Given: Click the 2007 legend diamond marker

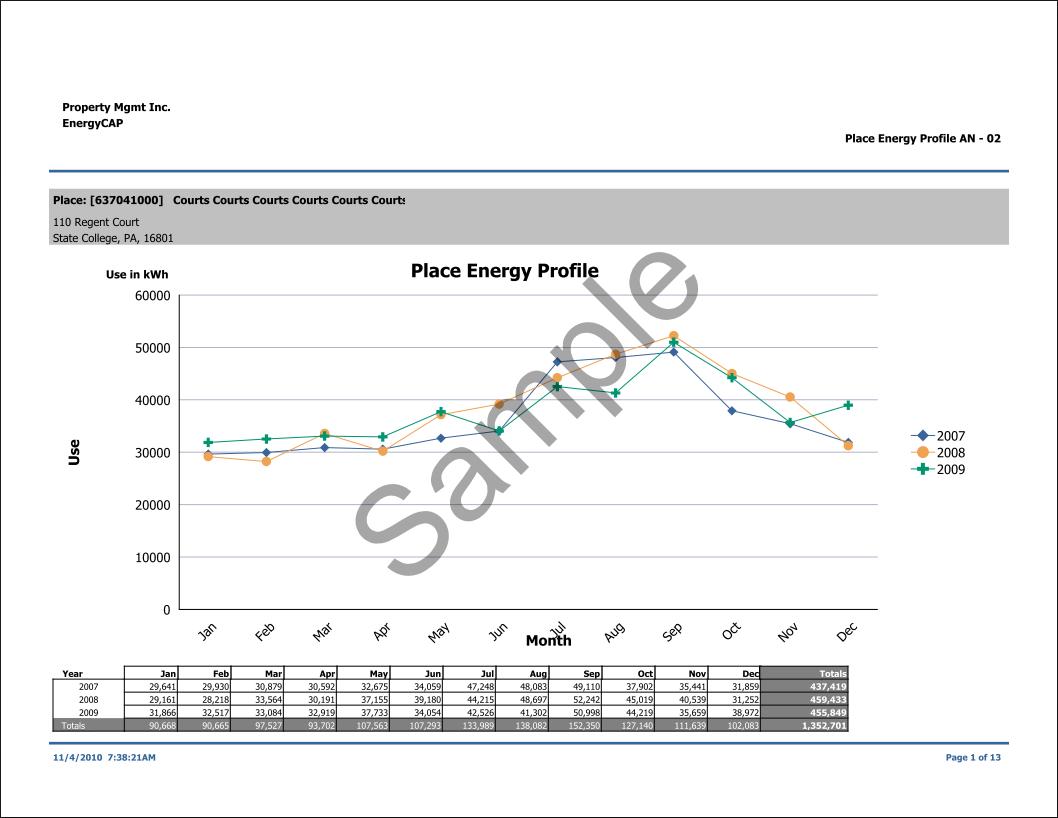Looking at the screenshot, I should point(922,436).
